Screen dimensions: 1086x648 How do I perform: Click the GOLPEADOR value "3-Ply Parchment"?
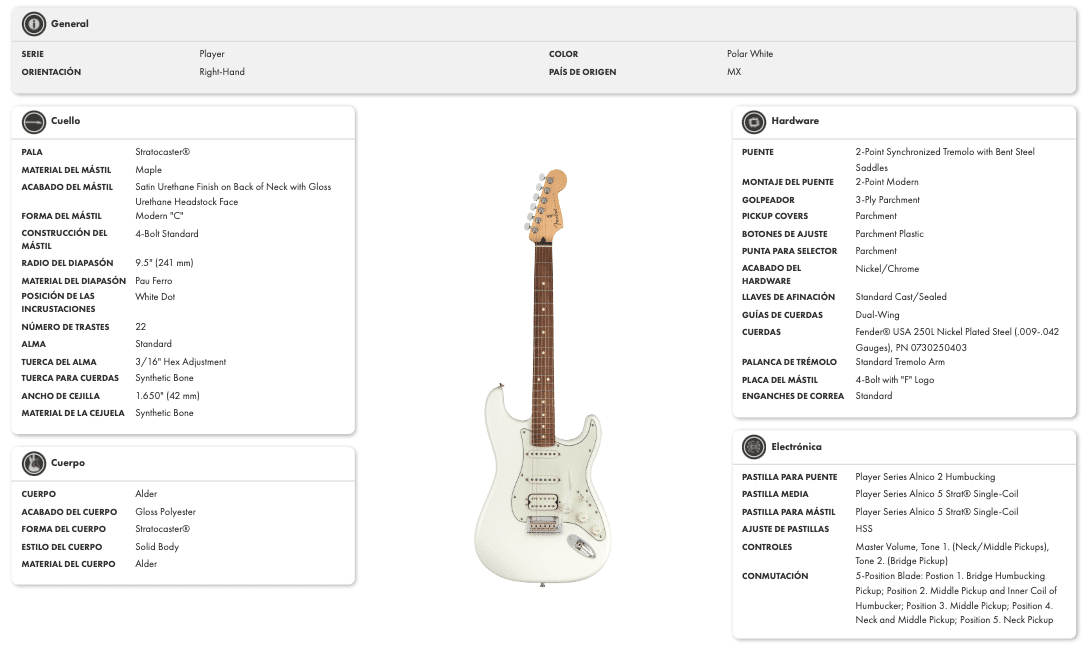(888, 200)
